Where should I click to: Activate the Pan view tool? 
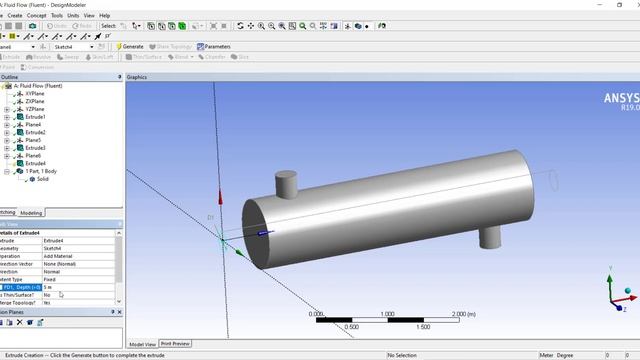click(x=251, y=26)
